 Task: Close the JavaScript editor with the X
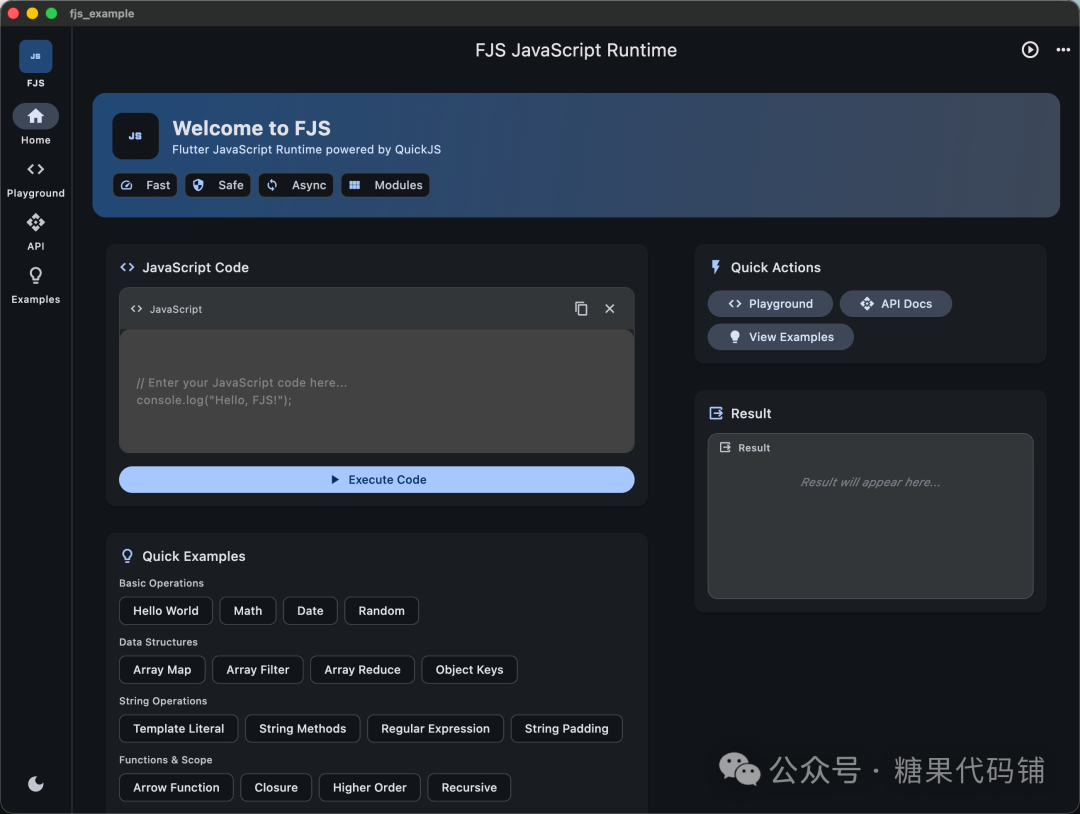coord(609,309)
